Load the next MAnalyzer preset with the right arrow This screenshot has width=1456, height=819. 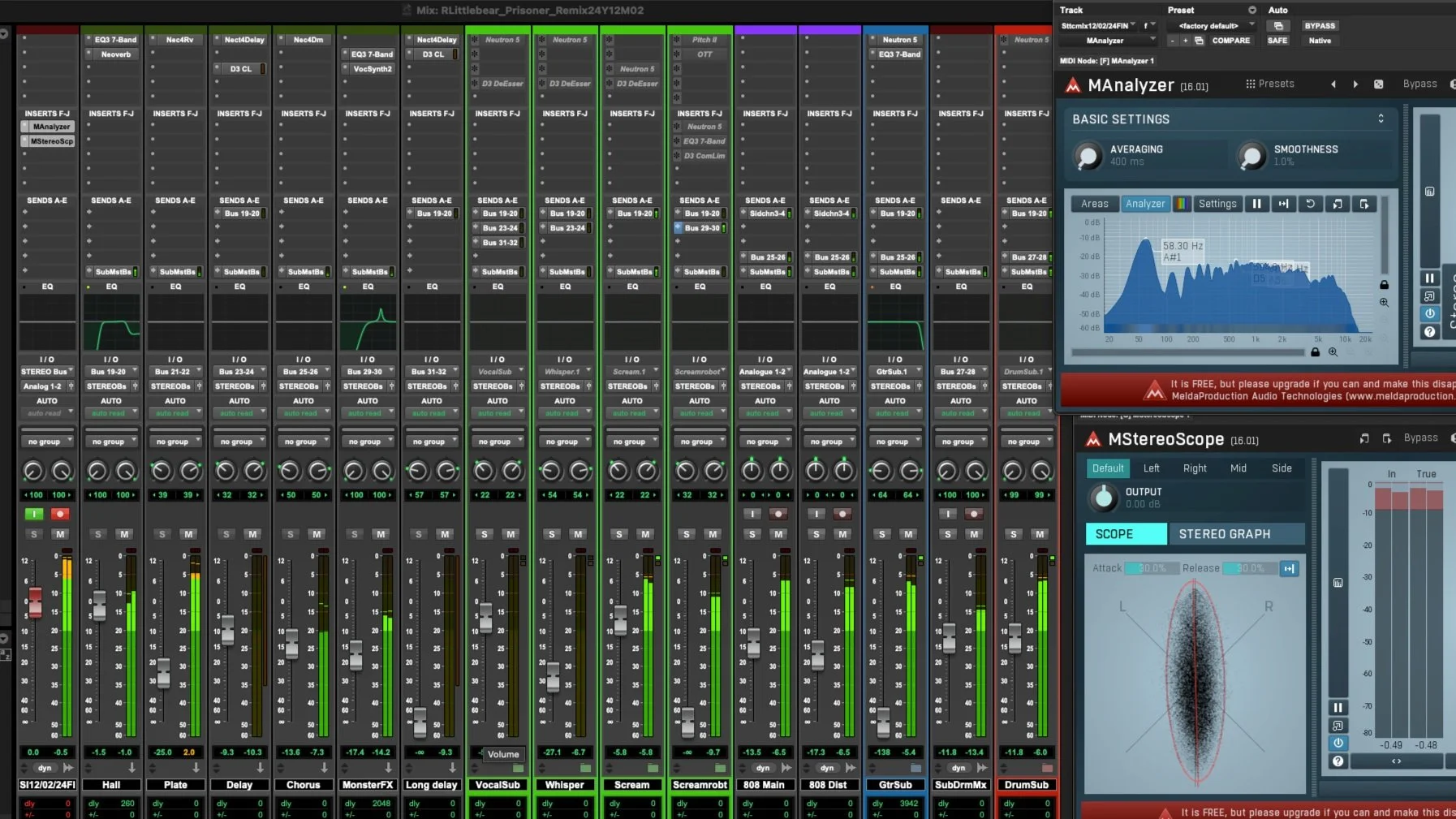coord(1355,84)
